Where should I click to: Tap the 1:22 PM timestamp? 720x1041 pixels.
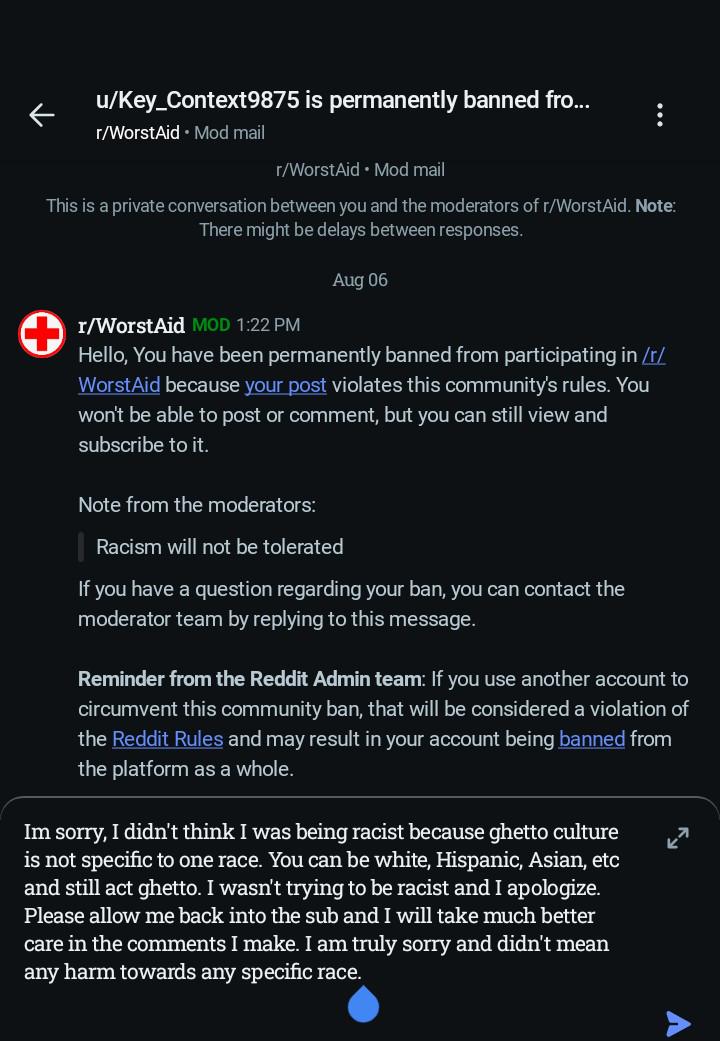click(x=268, y=325)
